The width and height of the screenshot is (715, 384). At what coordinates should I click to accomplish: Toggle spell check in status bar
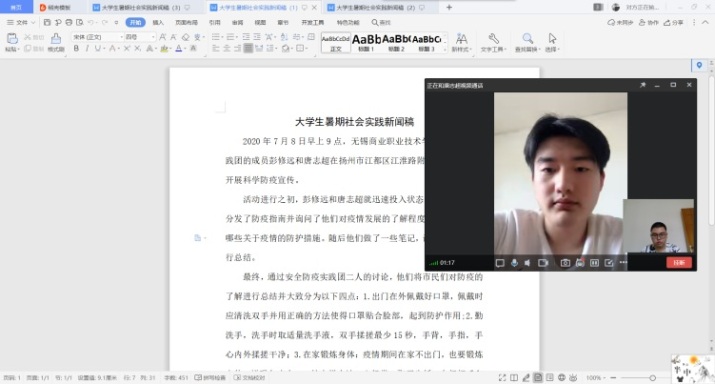210,378
